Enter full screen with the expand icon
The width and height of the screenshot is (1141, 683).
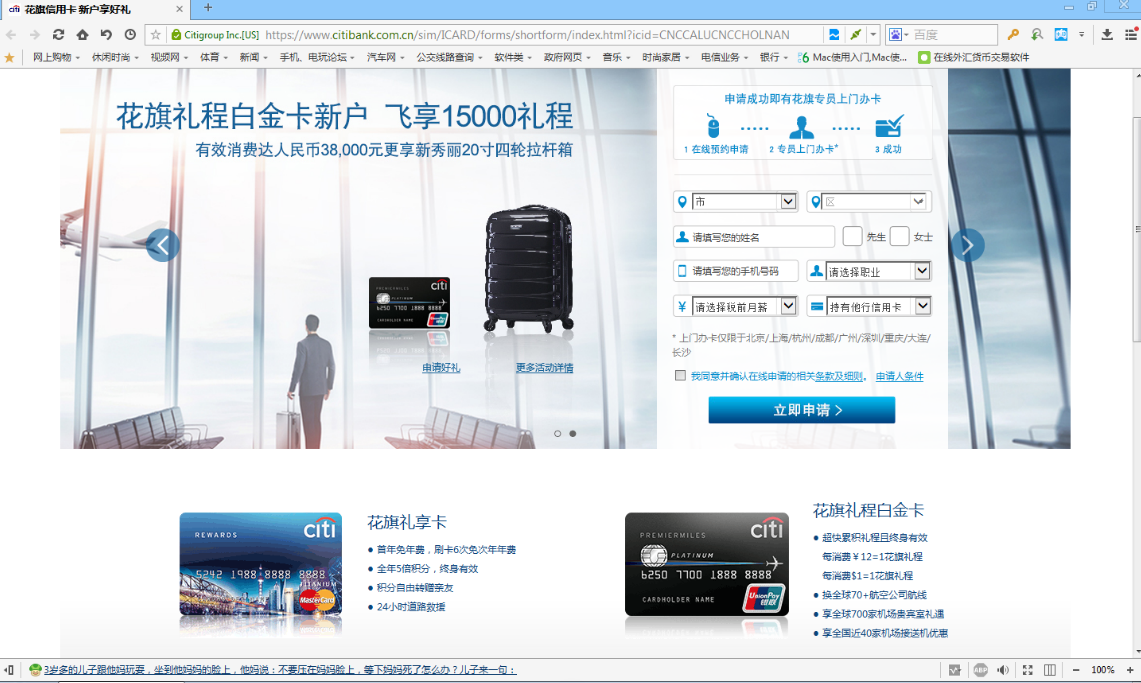point(1027,670)
